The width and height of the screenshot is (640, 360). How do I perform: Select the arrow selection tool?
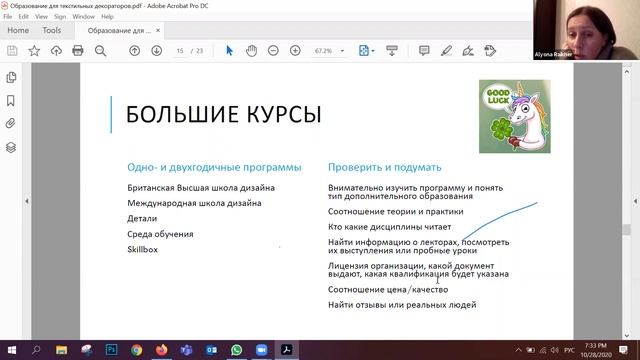[x=229, y=51]
